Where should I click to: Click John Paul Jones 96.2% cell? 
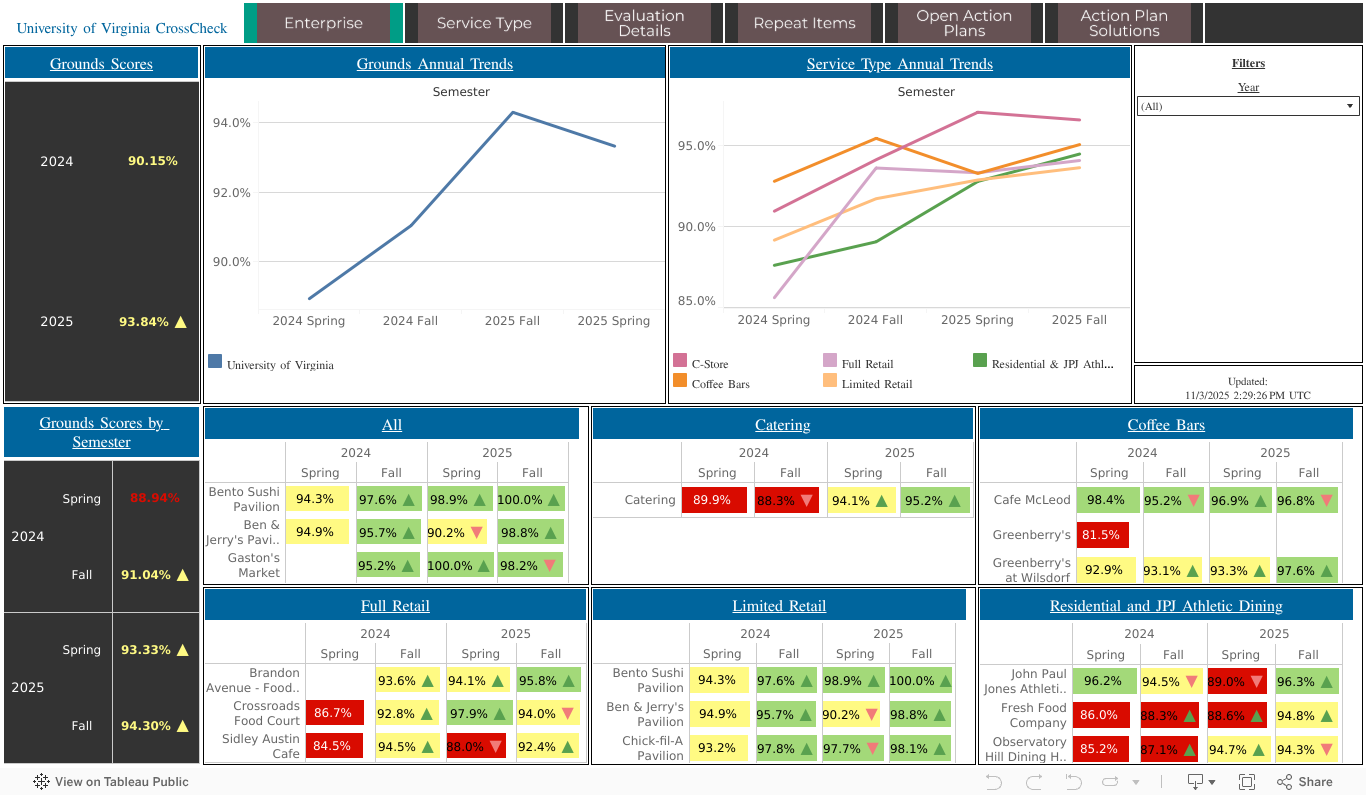point(1105,681)
